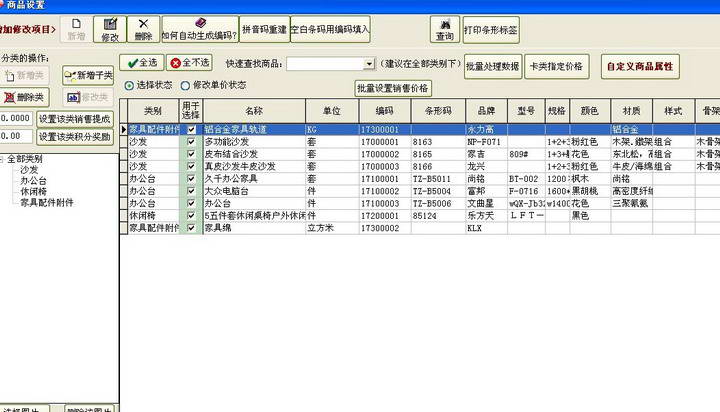Select the 修改单价状态 radio button
This screenshot has height=412, width=720.
[185, 85]
